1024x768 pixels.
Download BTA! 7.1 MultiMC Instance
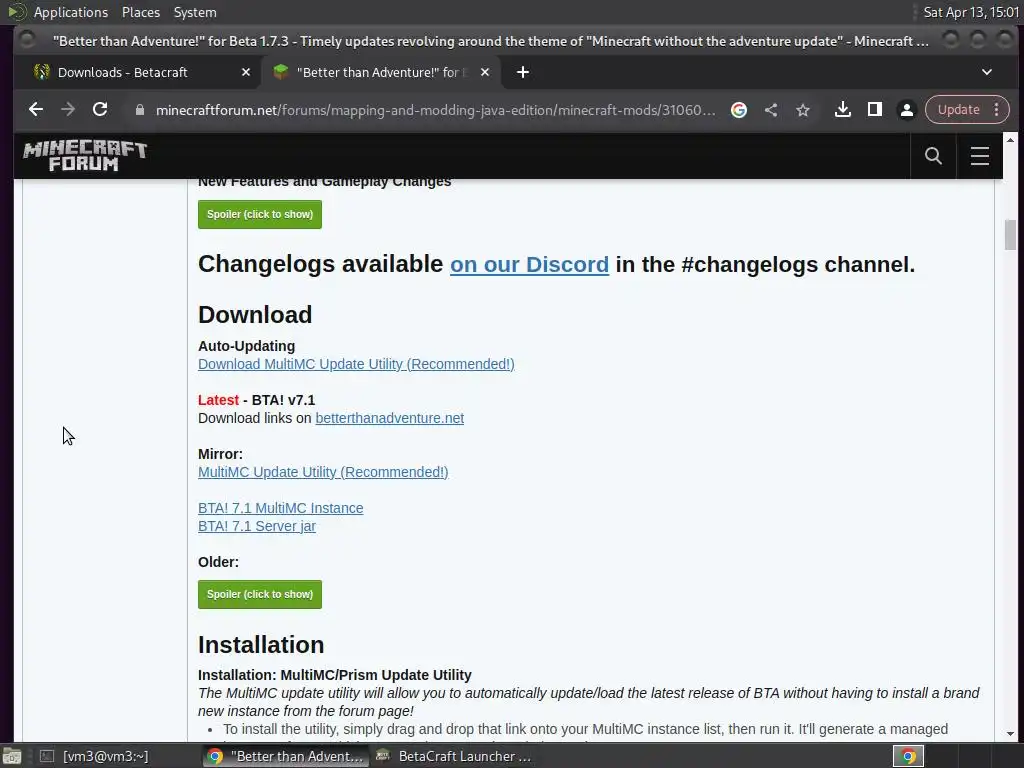pos(280,508)
